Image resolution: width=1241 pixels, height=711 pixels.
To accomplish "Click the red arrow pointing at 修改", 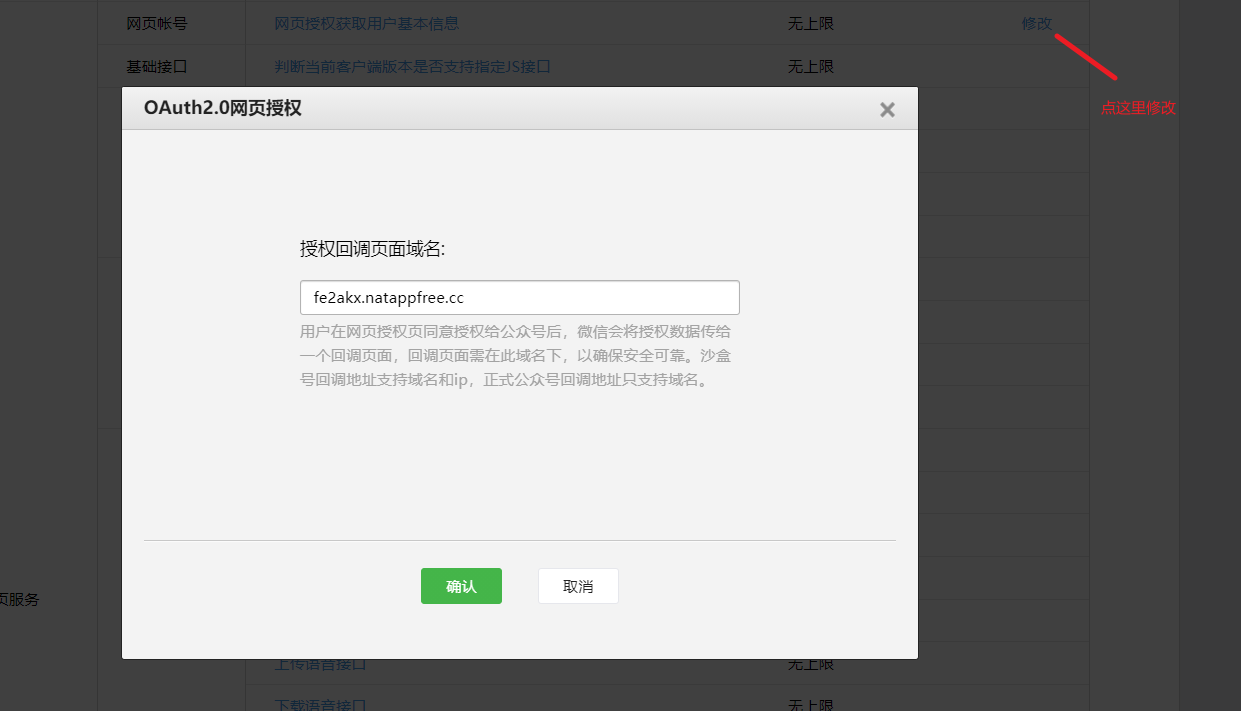I will tap(1086, 58).
